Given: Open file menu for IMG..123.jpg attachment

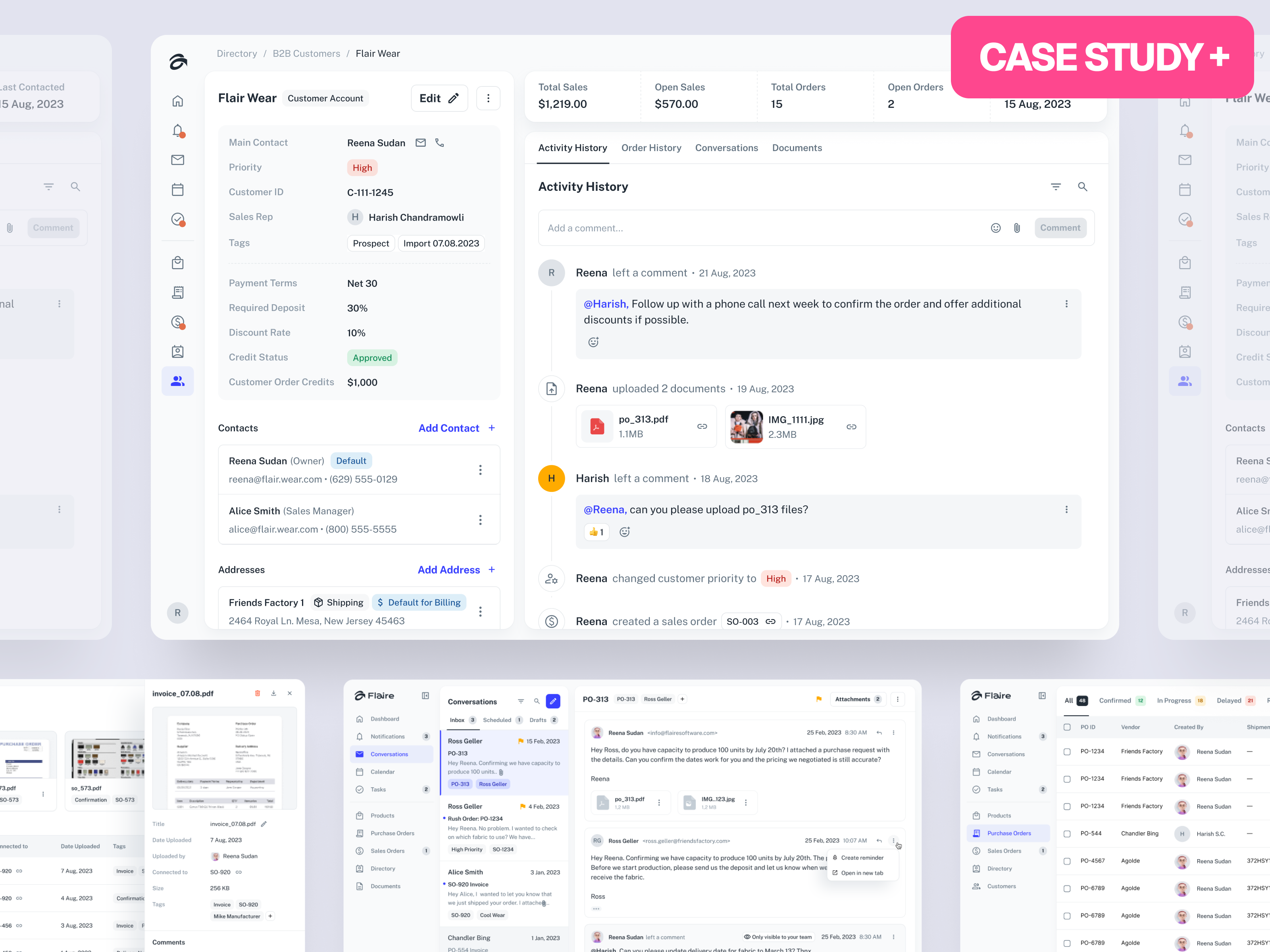Looking at the screenshot, I should tap(746, 803).
